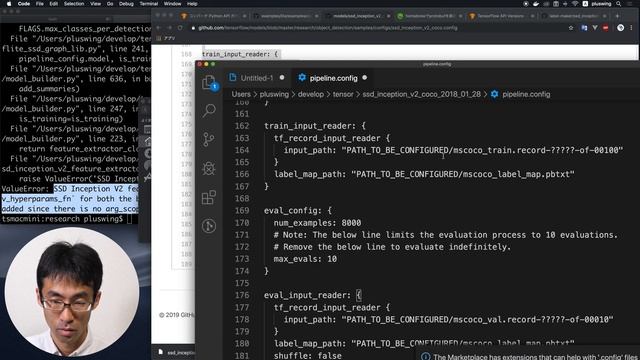640x360 pixels.
Task: Open the Debug view in activity bar
Action: pyautogui.click(x=209, y=168)
